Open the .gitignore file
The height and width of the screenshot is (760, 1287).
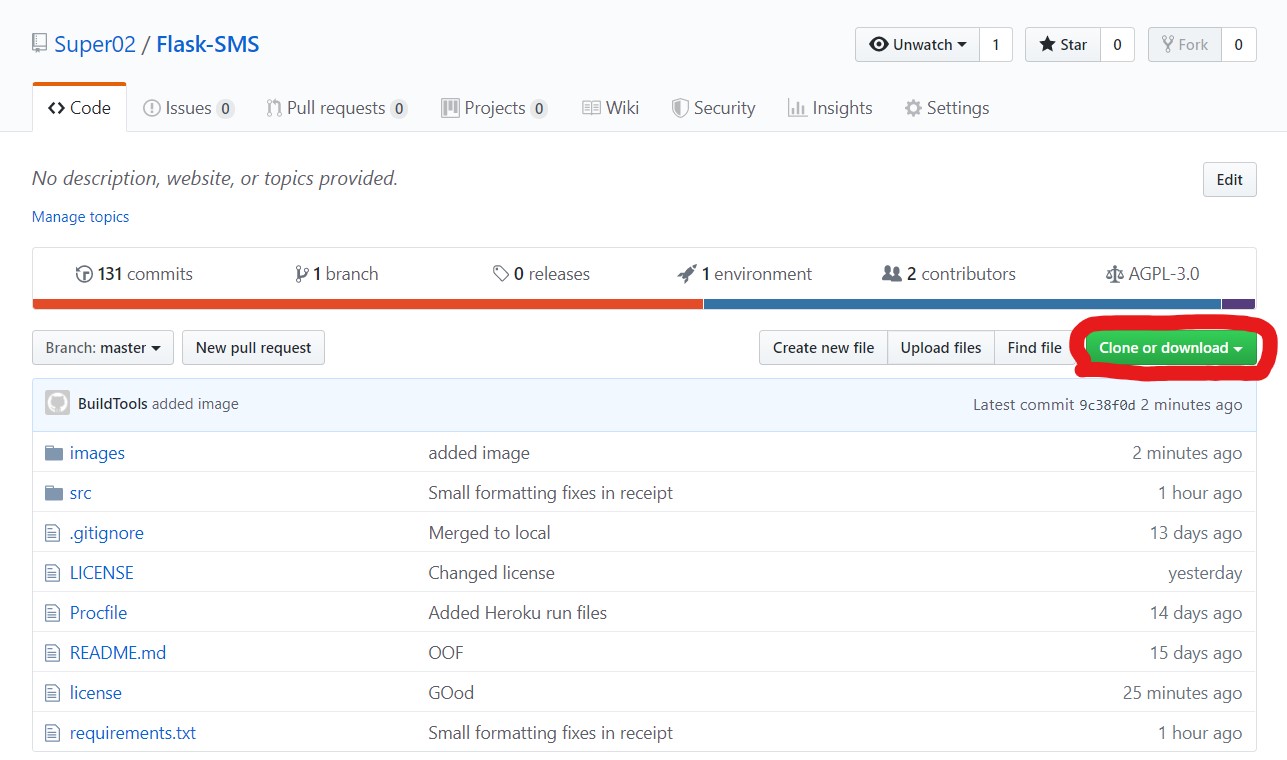click(107, 533)
